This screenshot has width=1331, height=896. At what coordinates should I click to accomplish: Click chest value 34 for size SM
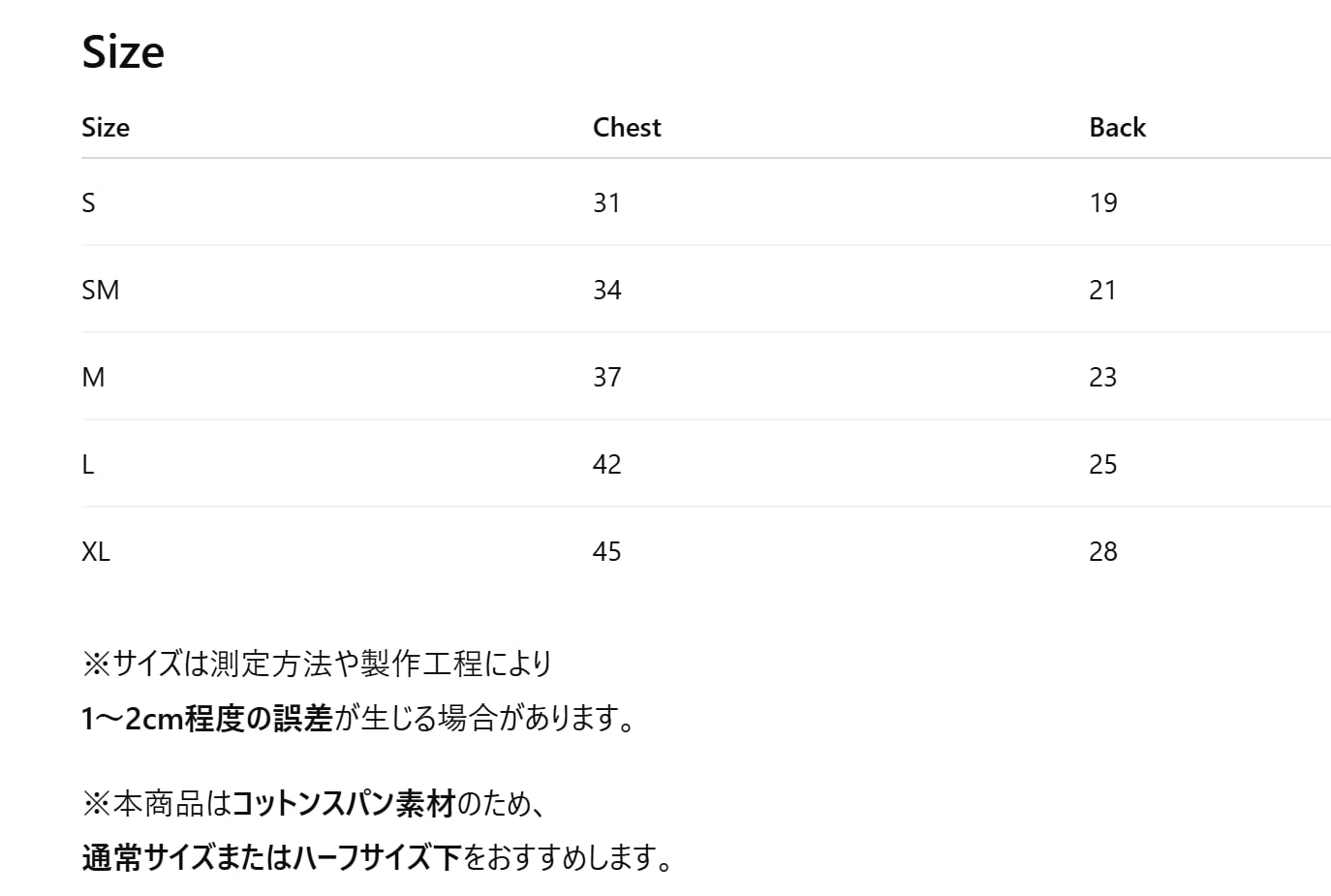(x=606, y=291)
